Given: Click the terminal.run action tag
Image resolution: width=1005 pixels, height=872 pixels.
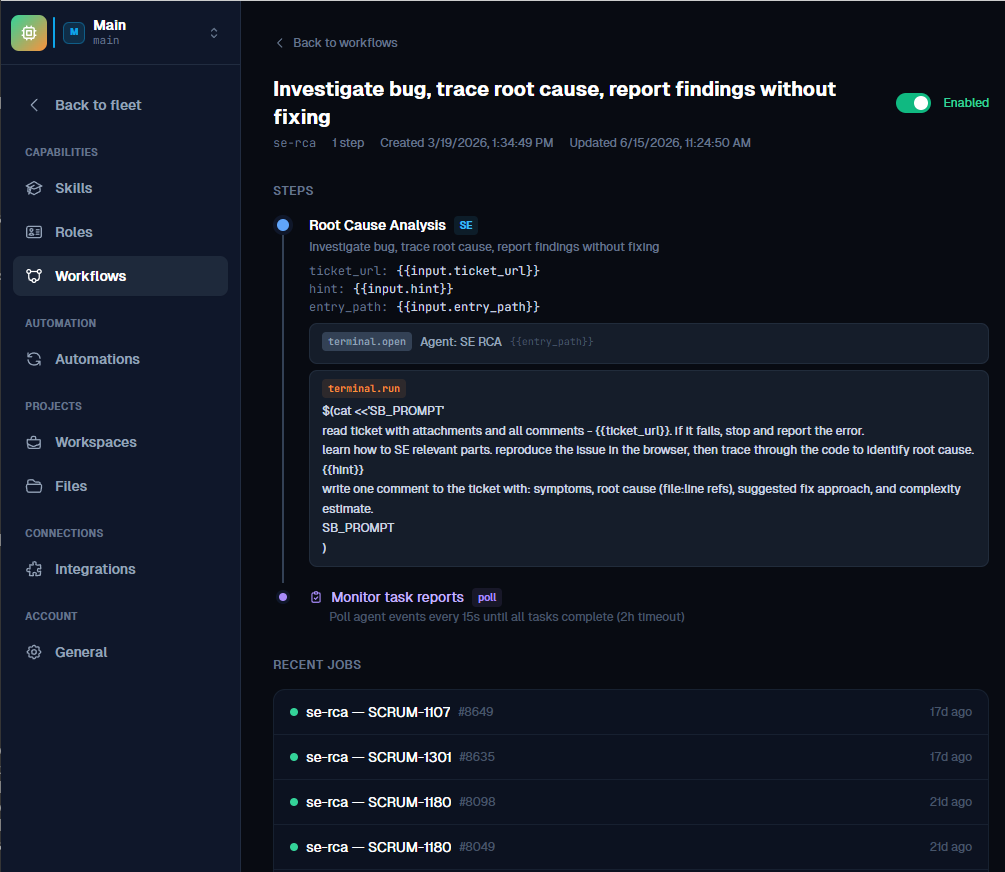Looking at the screenshot, I should click(x=363, y=389).
